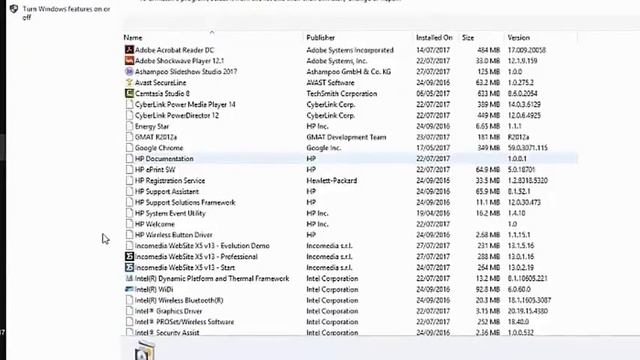Screen dimensions: 640x360
Task: Select Intel(R) Wireless Bluetooth(R) entry
Action: [179, 300]
